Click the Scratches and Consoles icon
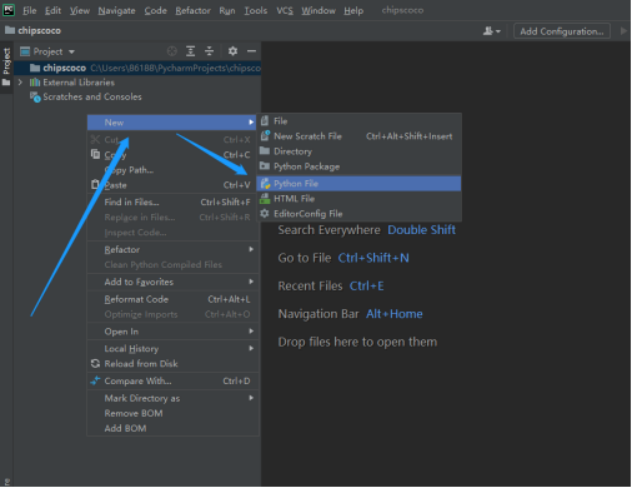Screen dimensions: 633x488 pos(35,97)
